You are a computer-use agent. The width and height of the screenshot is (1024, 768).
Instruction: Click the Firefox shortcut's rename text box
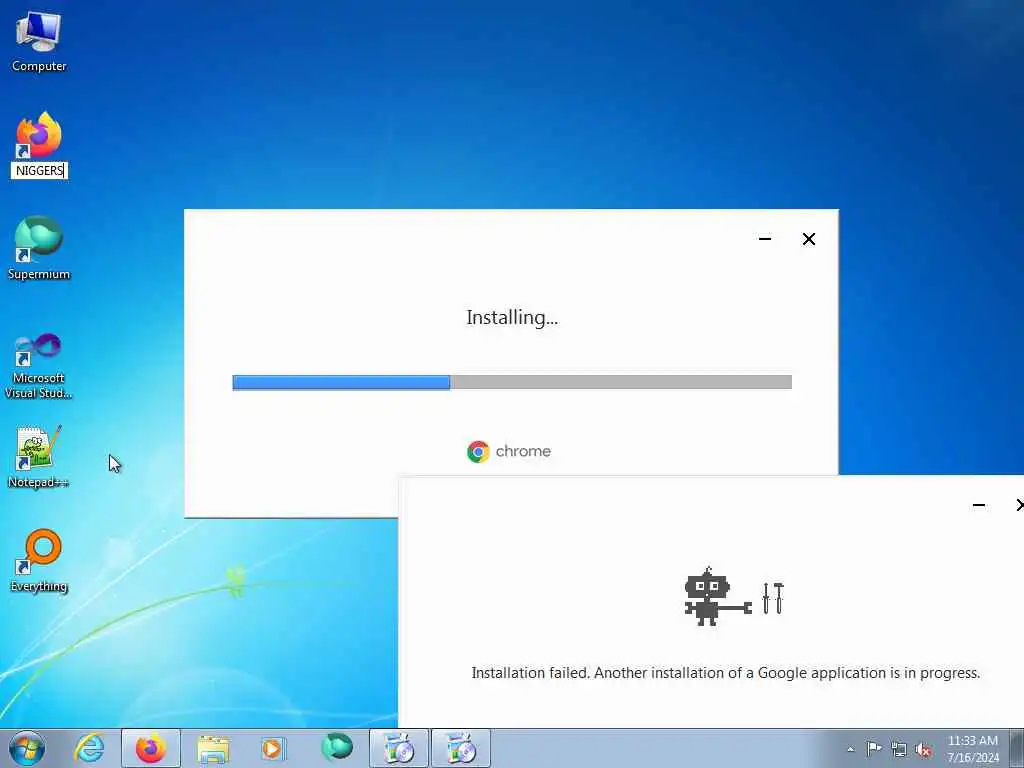(39, 170)
